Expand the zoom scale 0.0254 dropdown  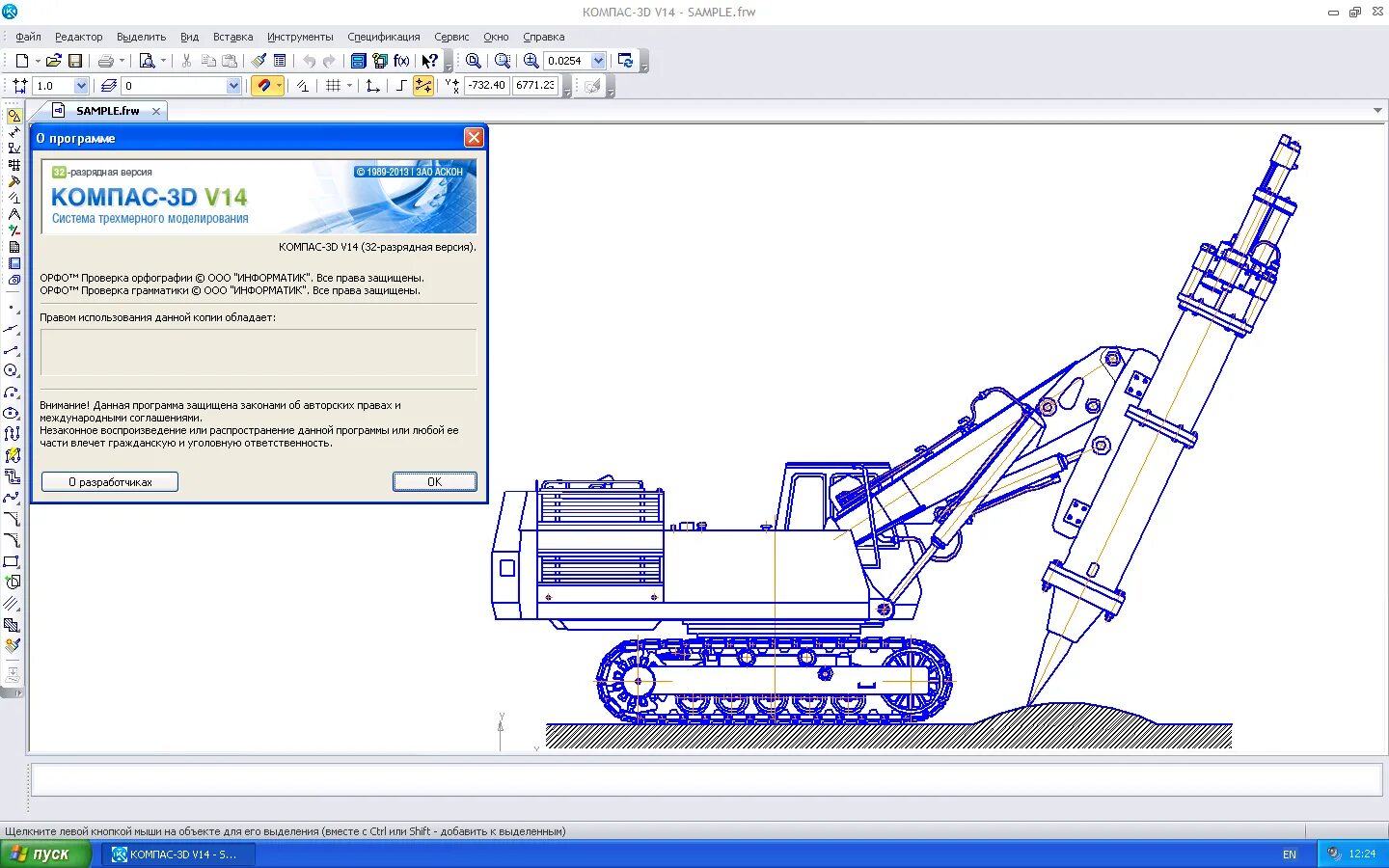598,61
